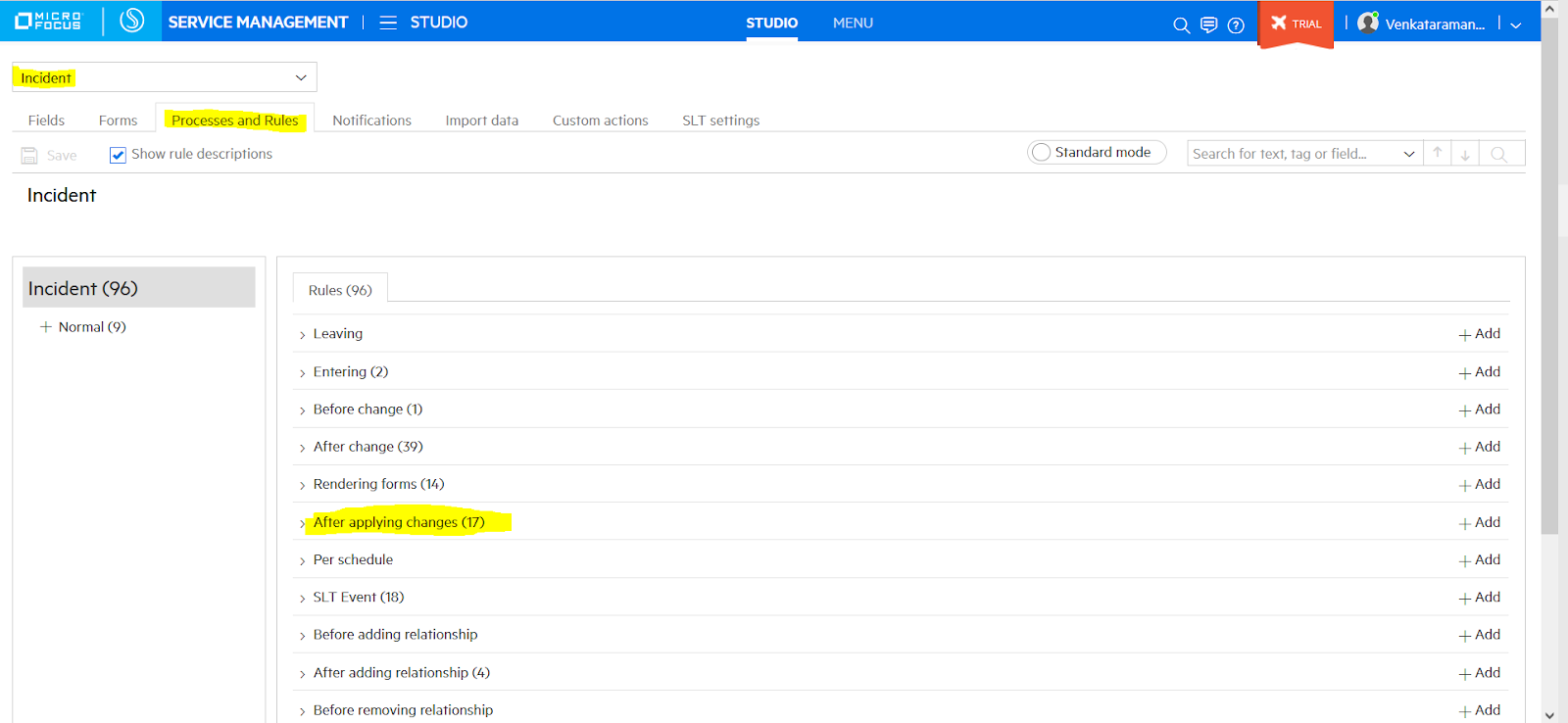The height and width of the screenshot is (723, 1568).
Task: Expand the After applying changes rules section
Action: tap(302, 523)
